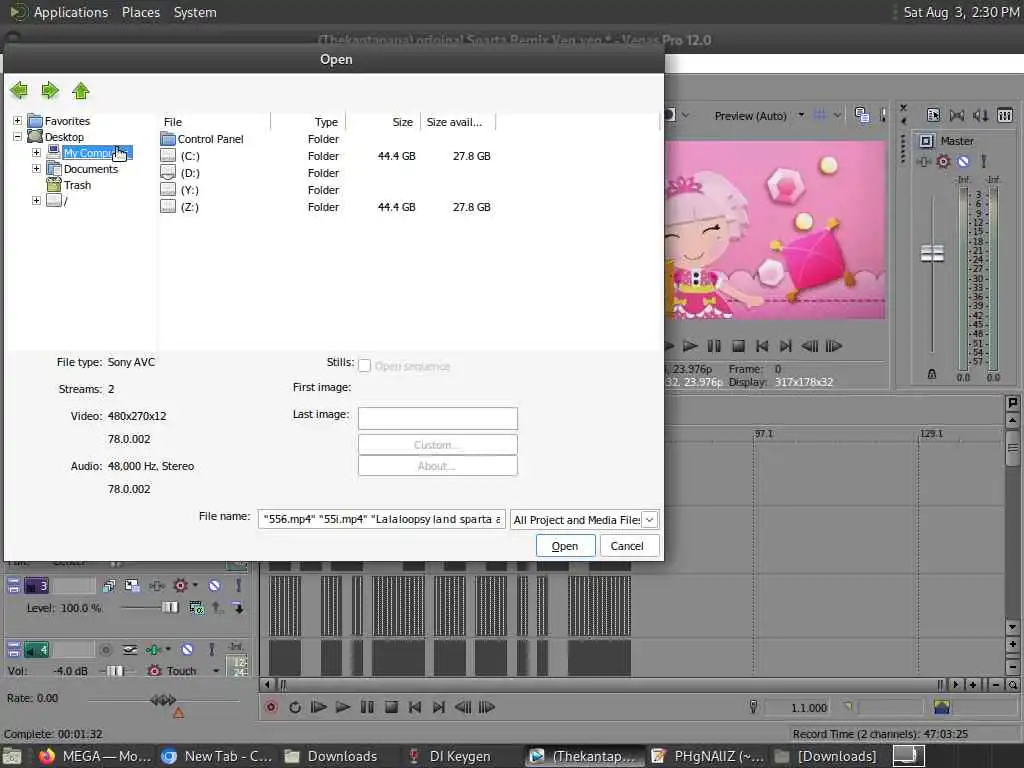
Task: Select the (C:) drive entry
Action: [x=189, y=156]
